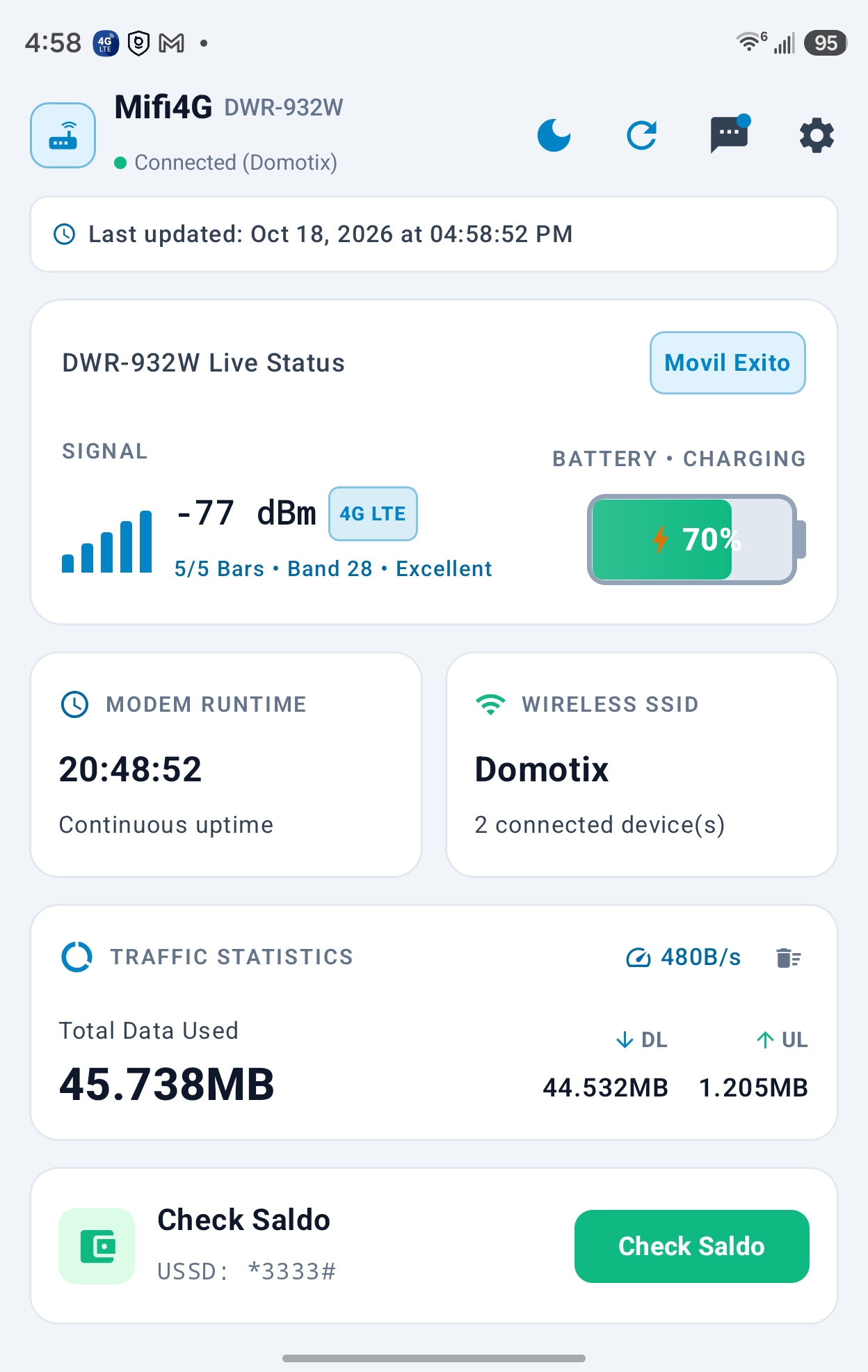This screenshot has height=1372, width=868.
Task: Tap the 4G LTE status bar icon
Action: pyautogui.click(x=106, y=43)
